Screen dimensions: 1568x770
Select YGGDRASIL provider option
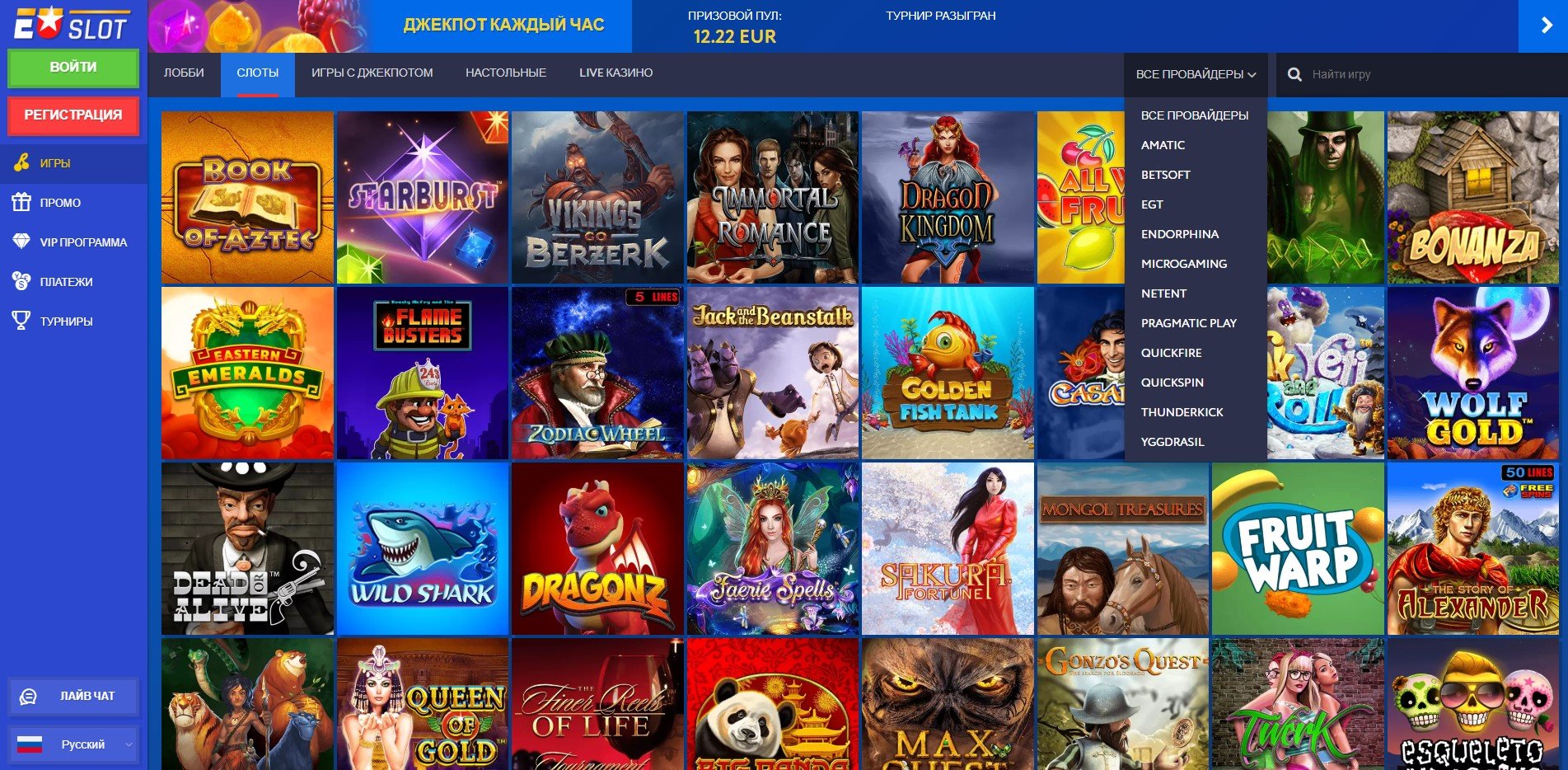[x=1172, y=442]
